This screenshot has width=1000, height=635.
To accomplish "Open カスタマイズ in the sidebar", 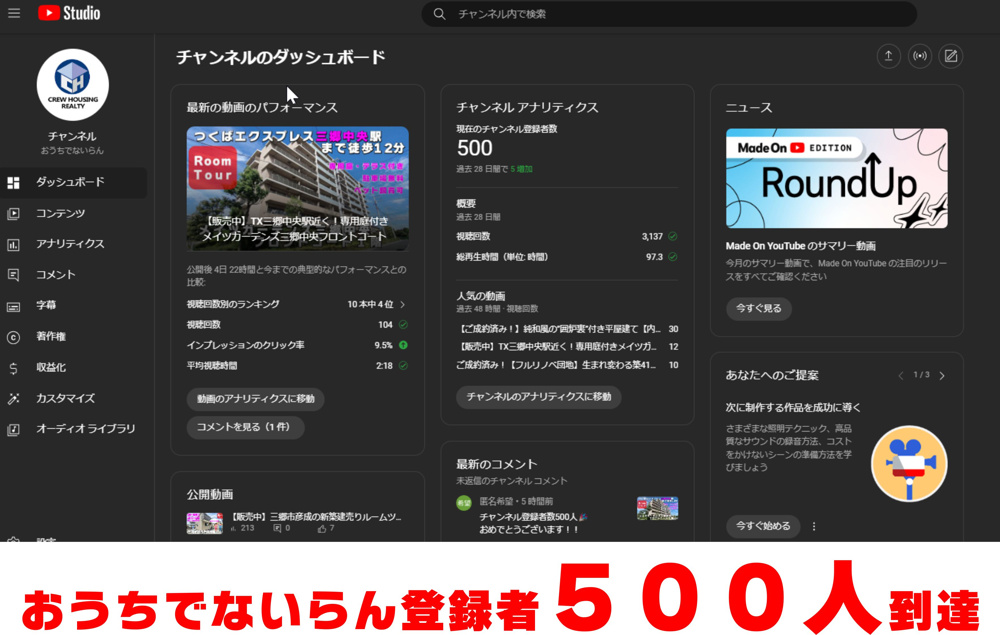I will (x=62, y=399).
